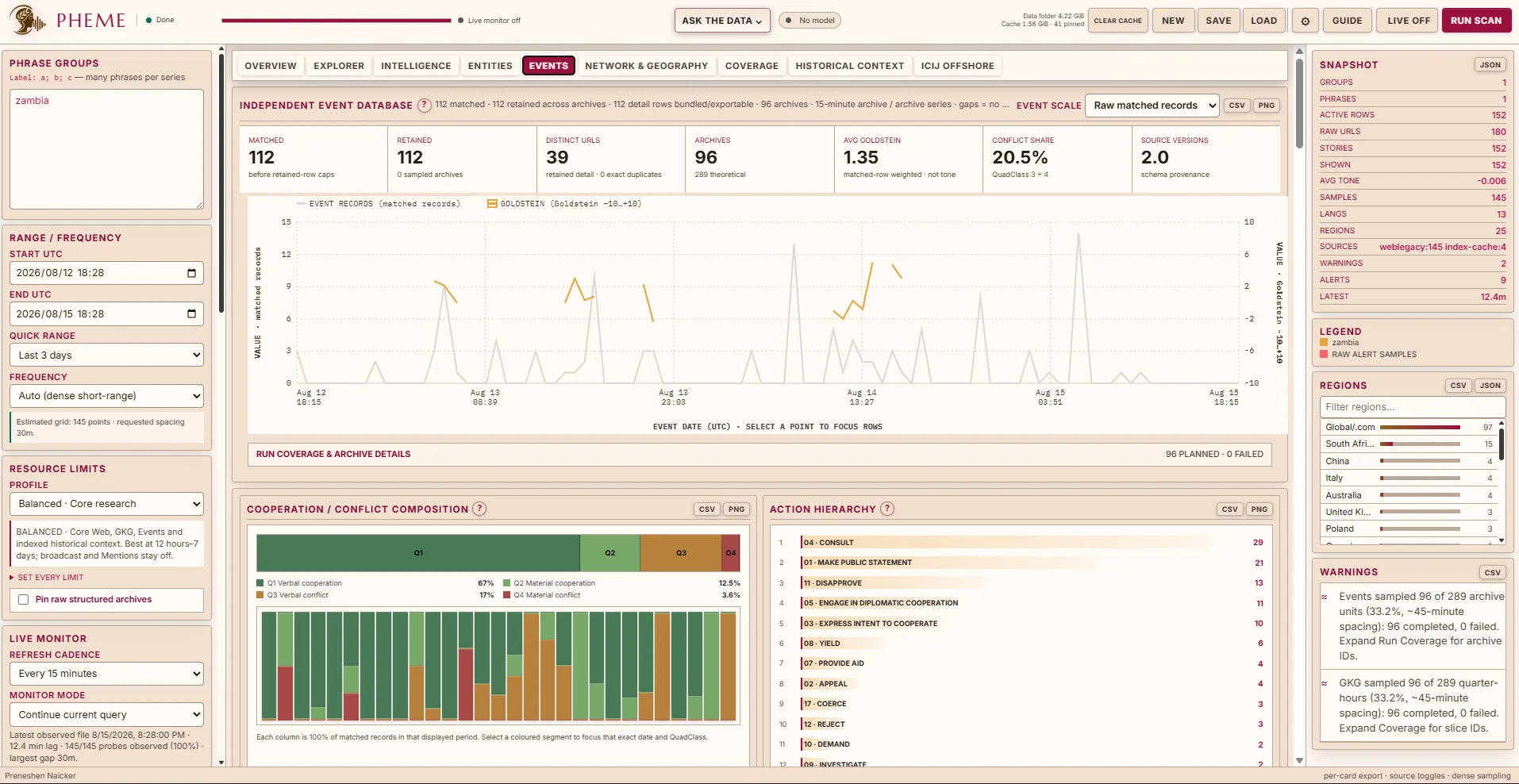Export Action Hierarchy as CSV
Screen dimensions: 1519x784
coord(1229,509)
